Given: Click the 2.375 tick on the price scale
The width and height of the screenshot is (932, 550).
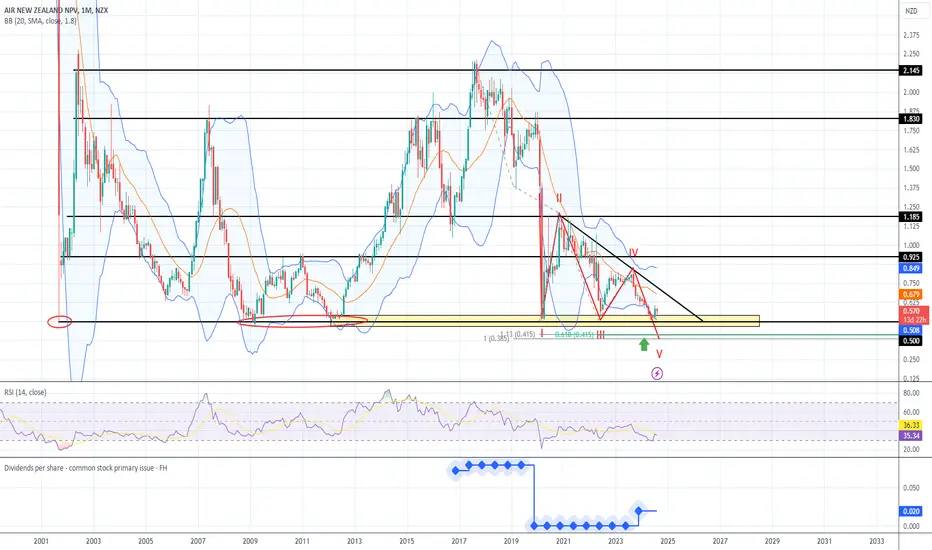Looking at the screenshot, I should point(911,36).
